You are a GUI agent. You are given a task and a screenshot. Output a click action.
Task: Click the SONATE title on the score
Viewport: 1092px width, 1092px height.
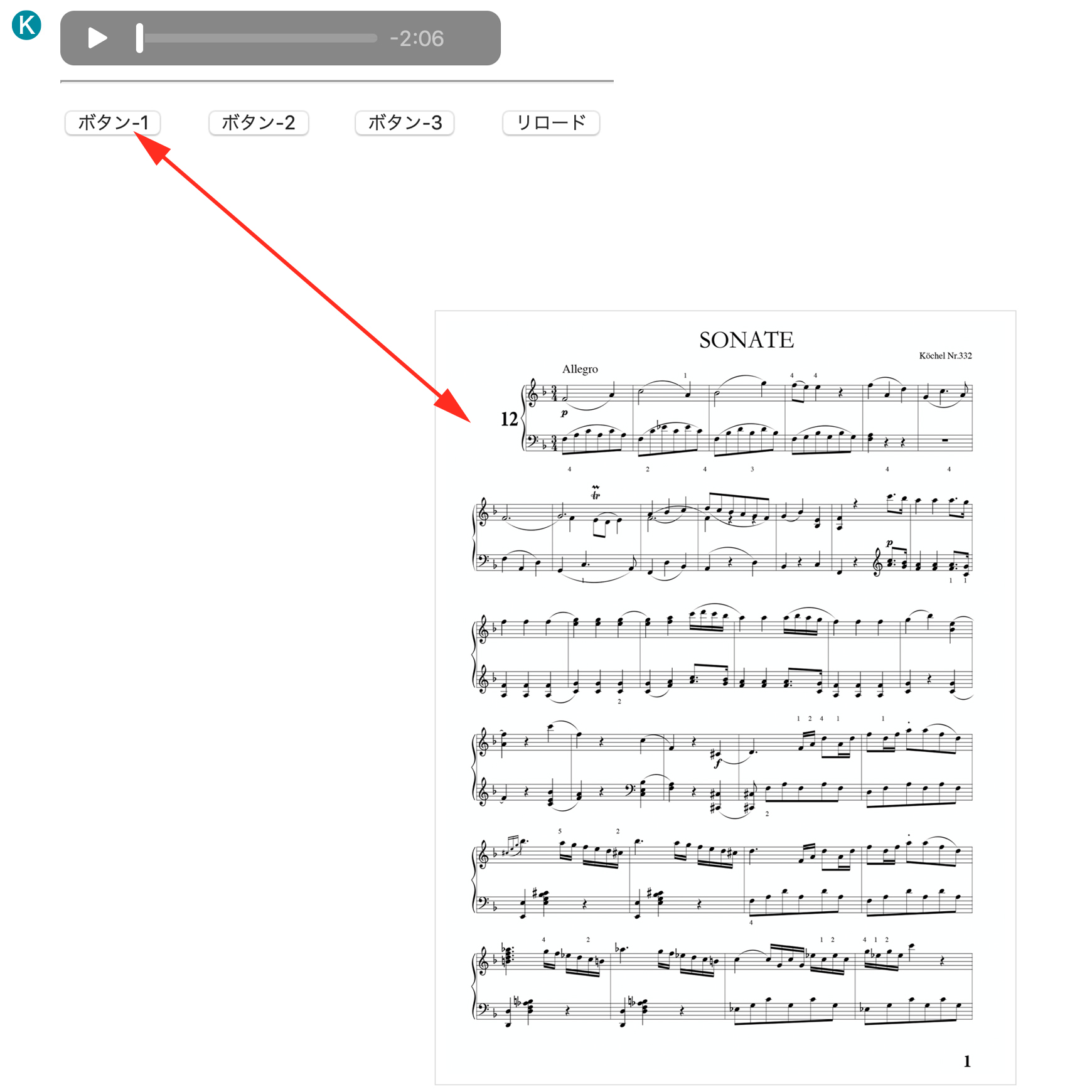click(x=746, y=340)
